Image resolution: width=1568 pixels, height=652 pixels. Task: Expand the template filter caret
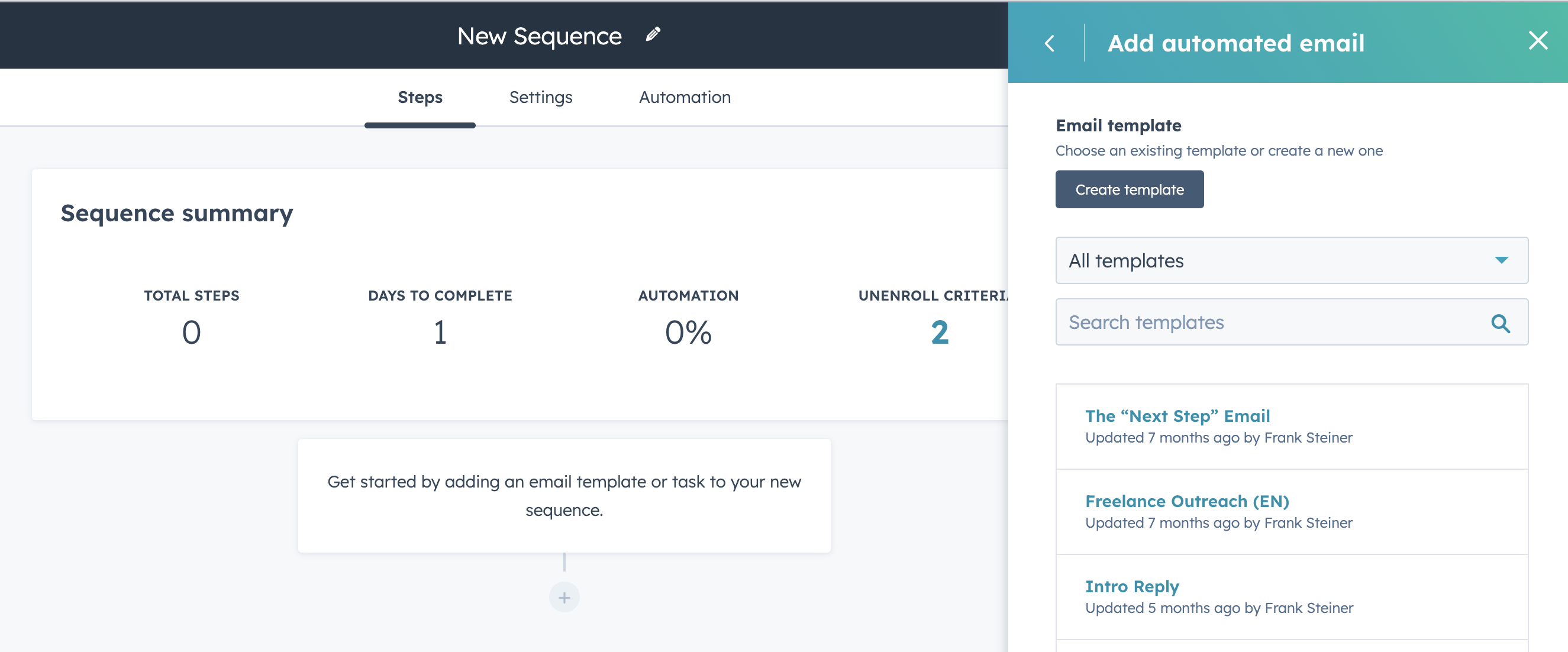pyautogui.click(x=1502, y=260)
